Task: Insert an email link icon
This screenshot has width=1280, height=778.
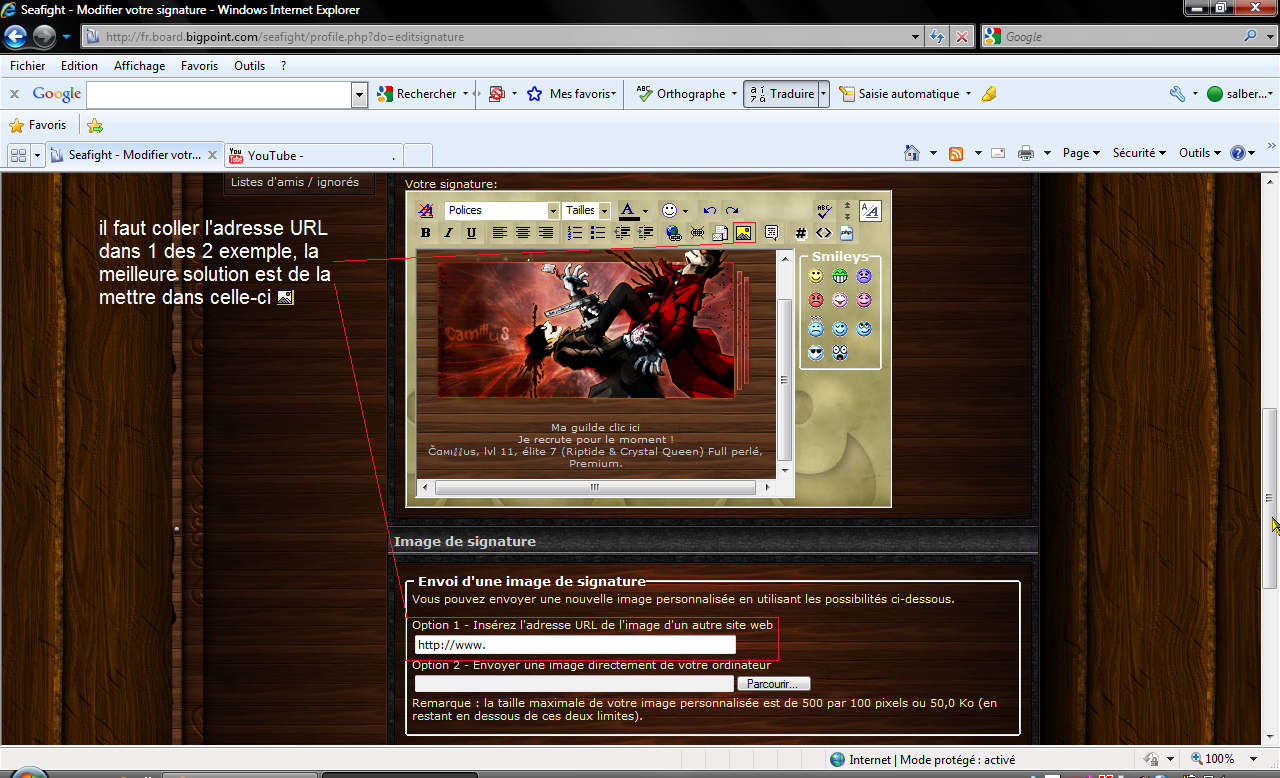Action: click(x=719, y=233)
